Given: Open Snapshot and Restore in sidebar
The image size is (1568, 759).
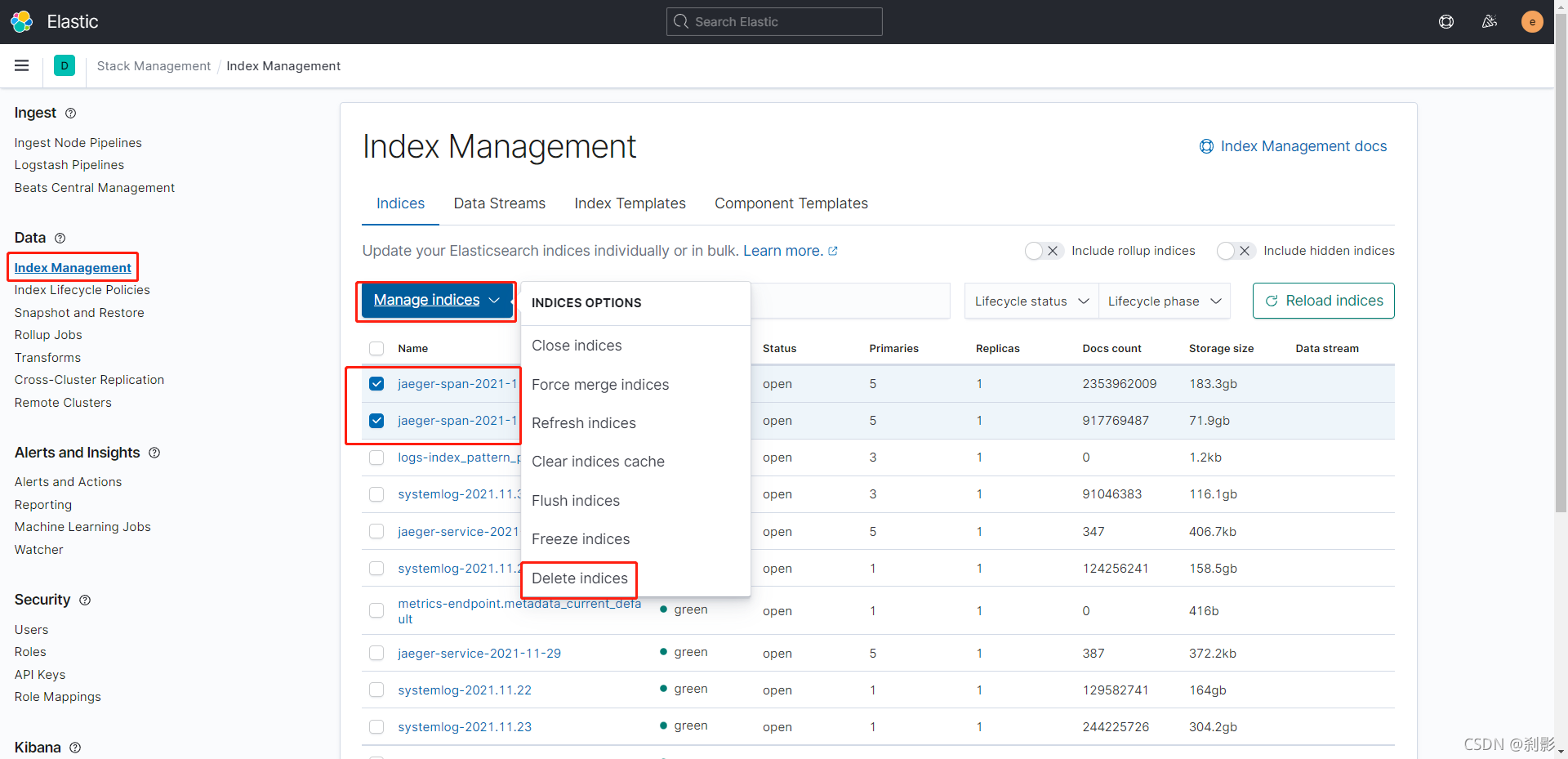Looking at the screenshot, I should [x=79, y=313].
